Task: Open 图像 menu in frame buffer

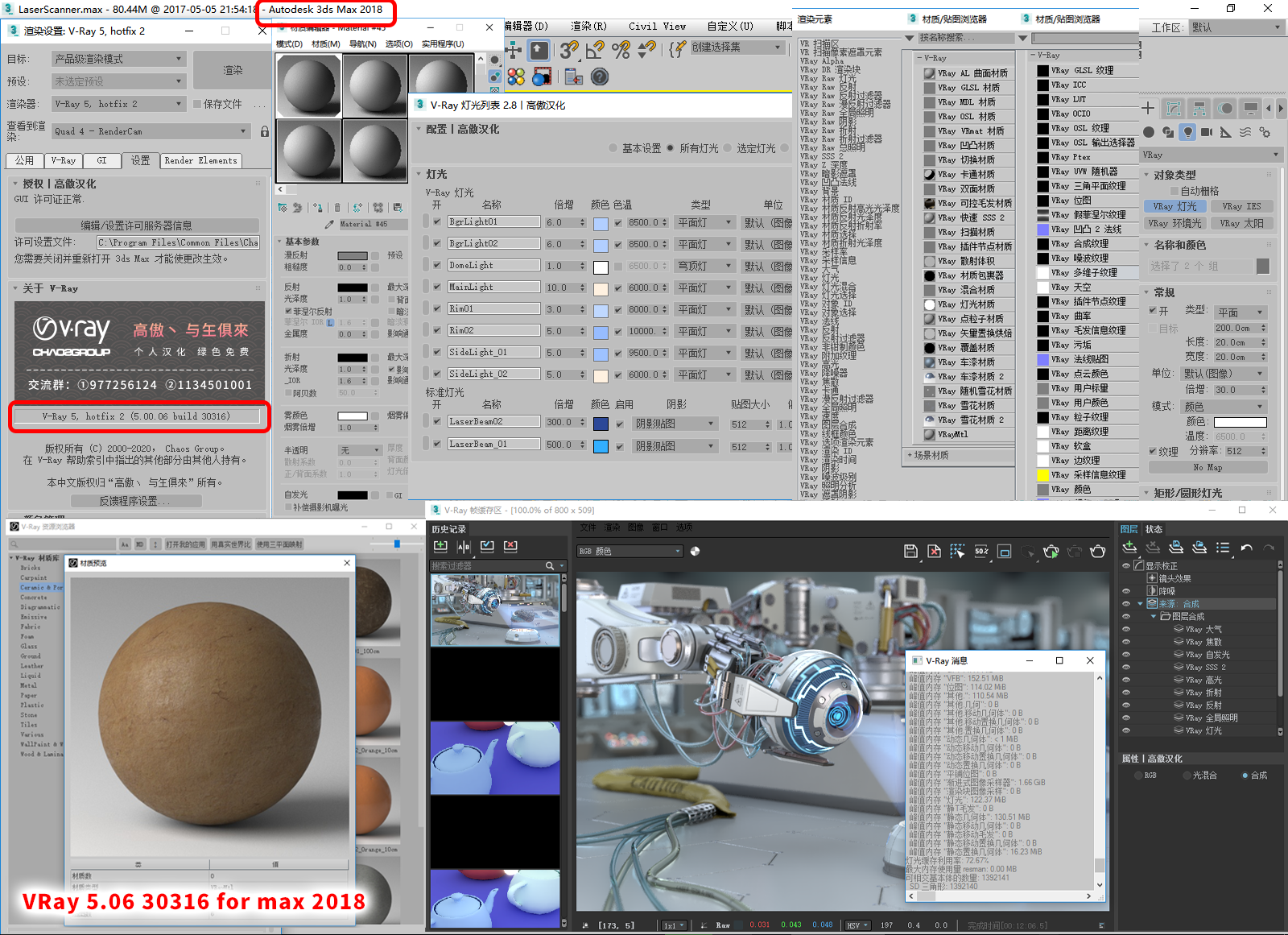Action: 635,527
